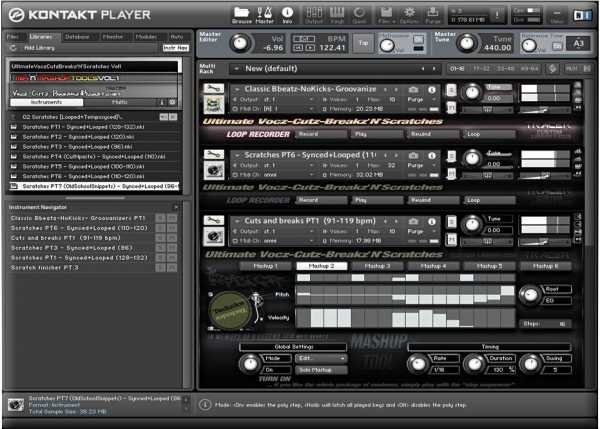Click the wrench icon for Cuts and breaks PT1
The height and width of the screenshot is (429, 600).
coord(214,221)
